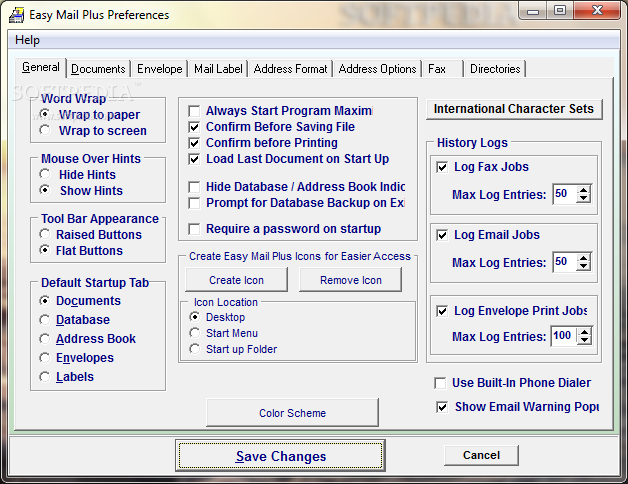Click the Create Icon button

pos(236,280)
